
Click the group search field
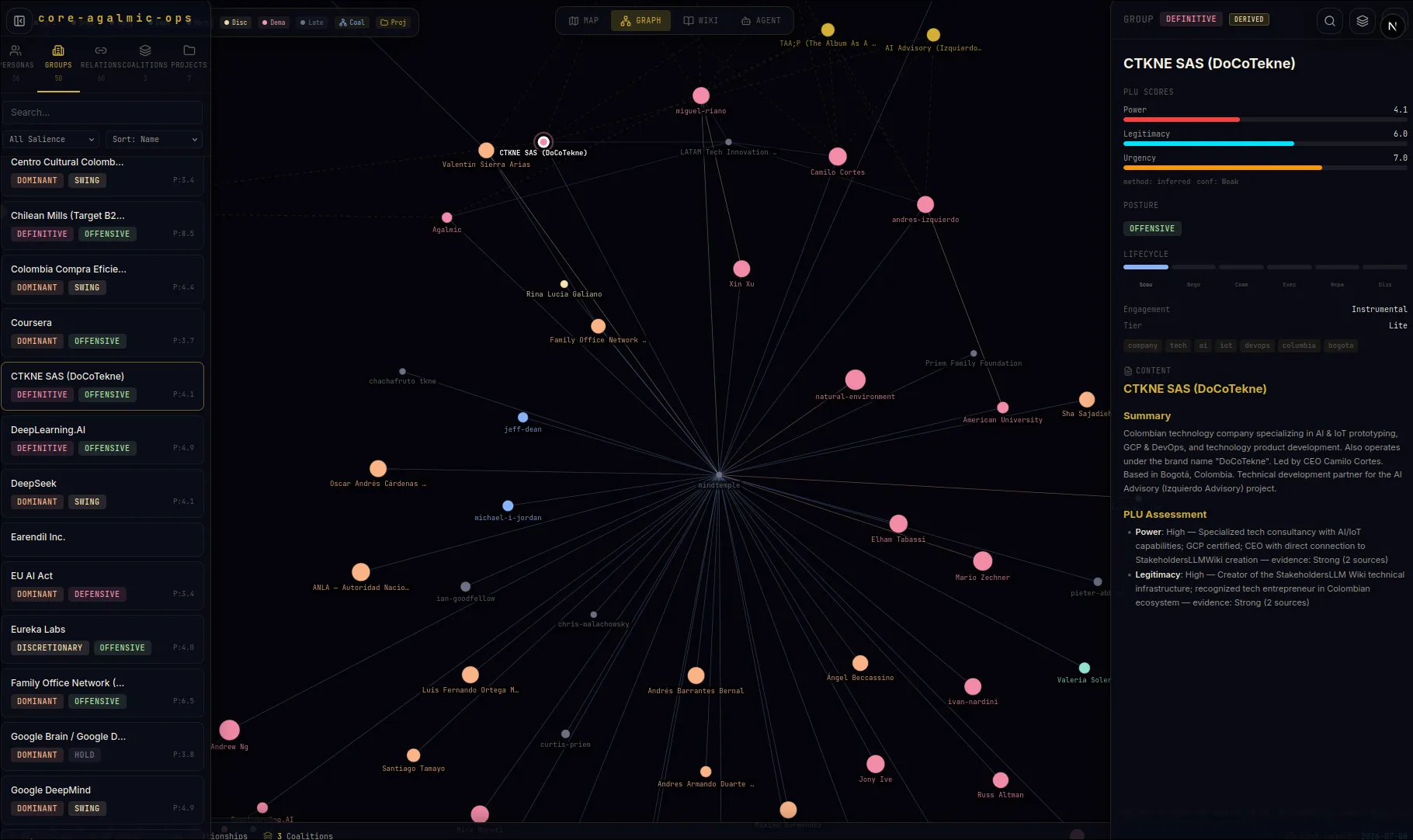click(102, 113)
